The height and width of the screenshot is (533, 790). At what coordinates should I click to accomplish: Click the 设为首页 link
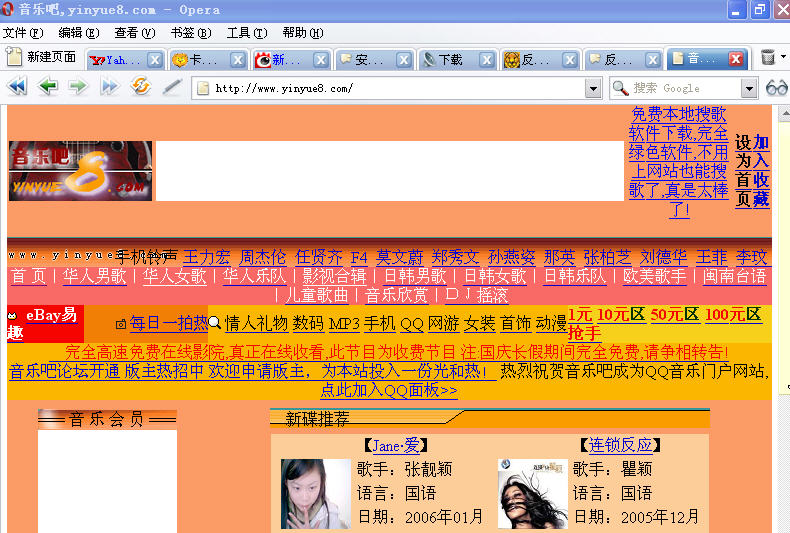[743, 171]
